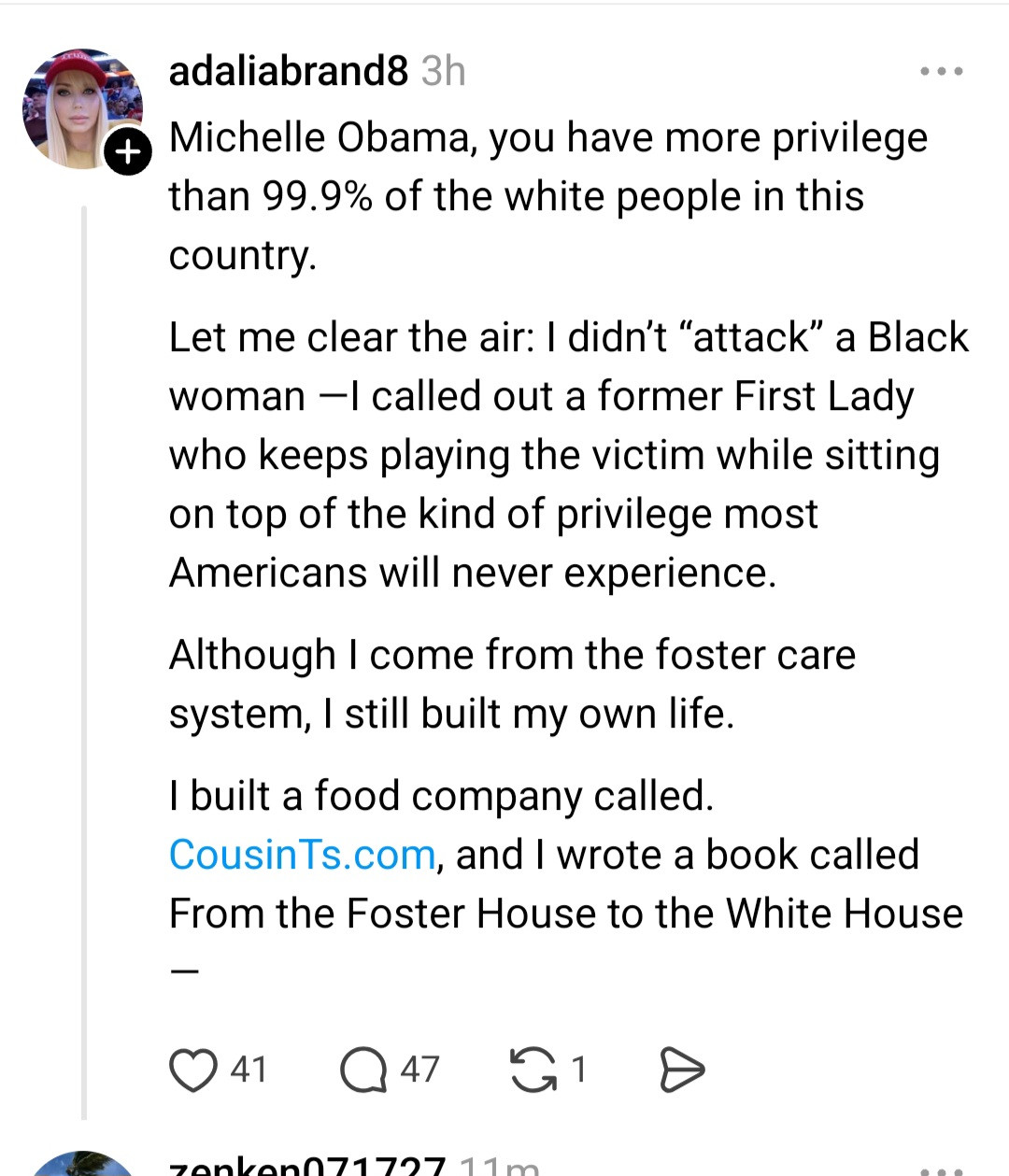View the 41 likes count
Image resolution: width=1009 pixels, height=1176 pixels.
[249, 1070]
